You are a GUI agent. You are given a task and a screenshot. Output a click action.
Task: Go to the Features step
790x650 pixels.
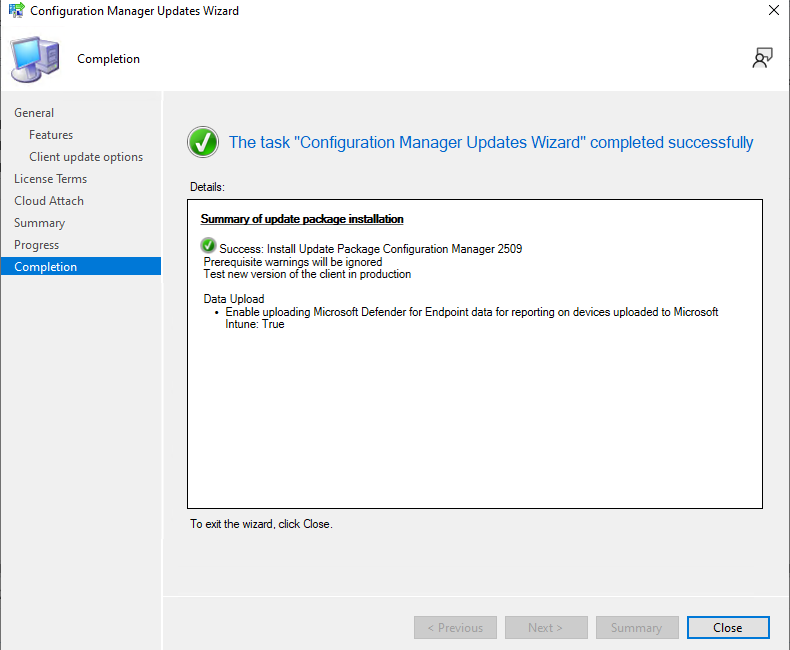pos(51,135)
